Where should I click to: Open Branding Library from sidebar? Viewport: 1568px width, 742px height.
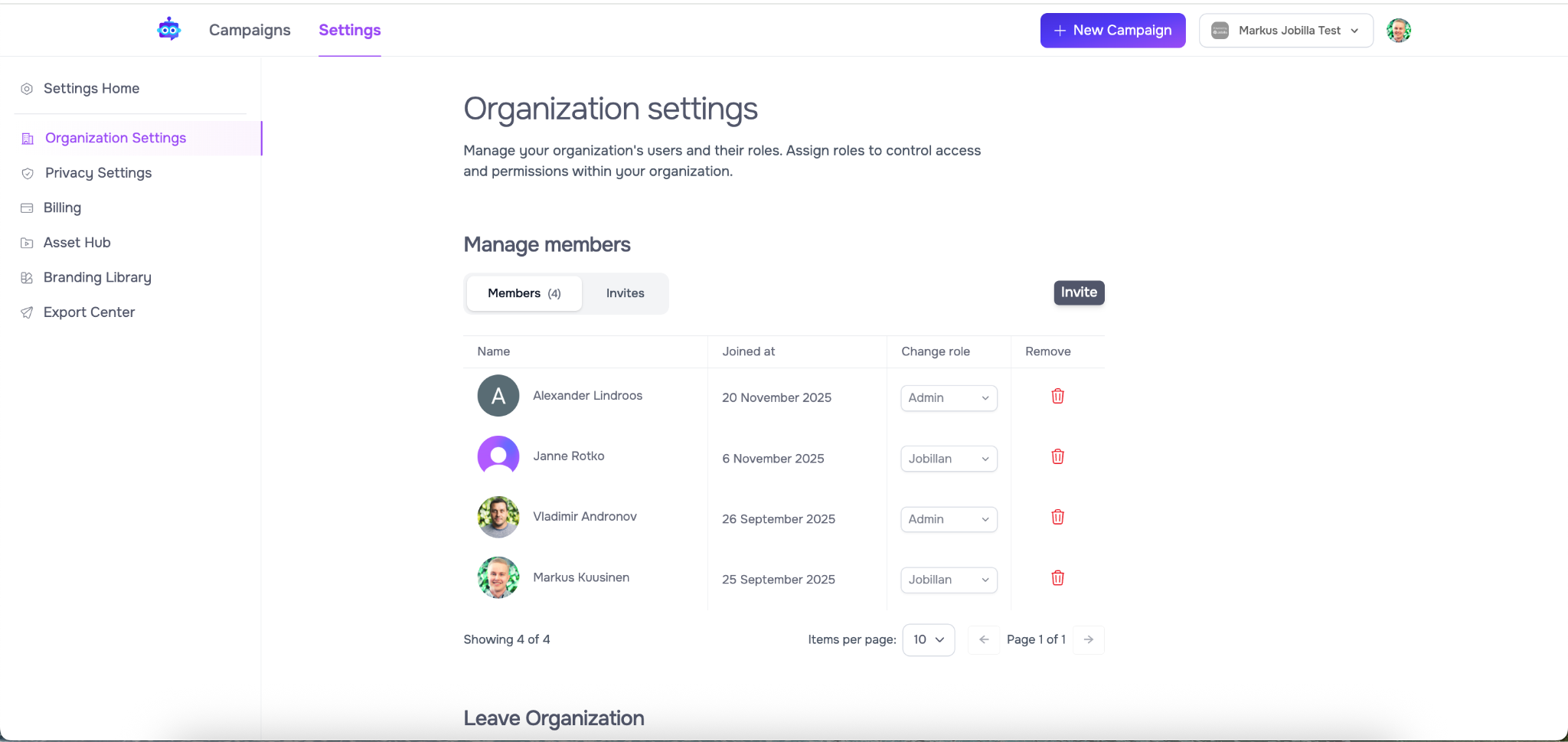(x=97, y=277)
